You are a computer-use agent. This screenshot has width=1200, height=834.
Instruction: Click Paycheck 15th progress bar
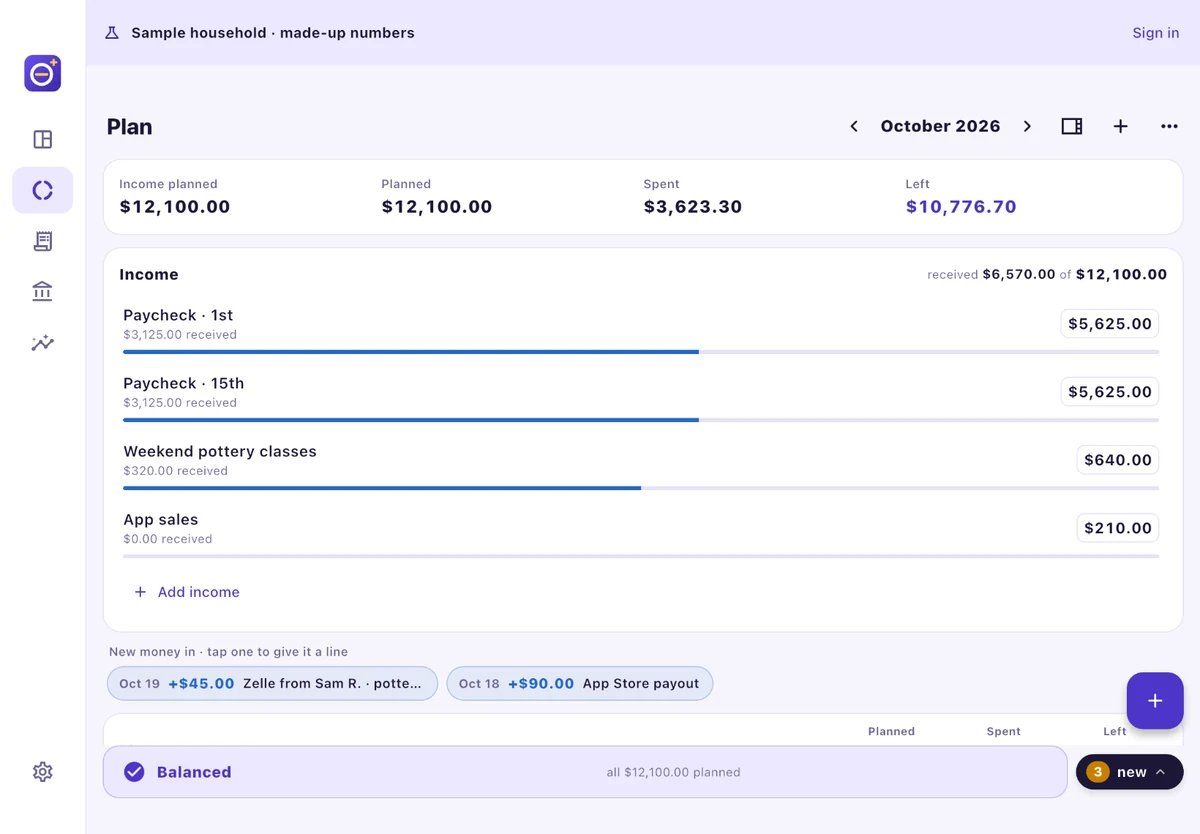coord(641,420)
